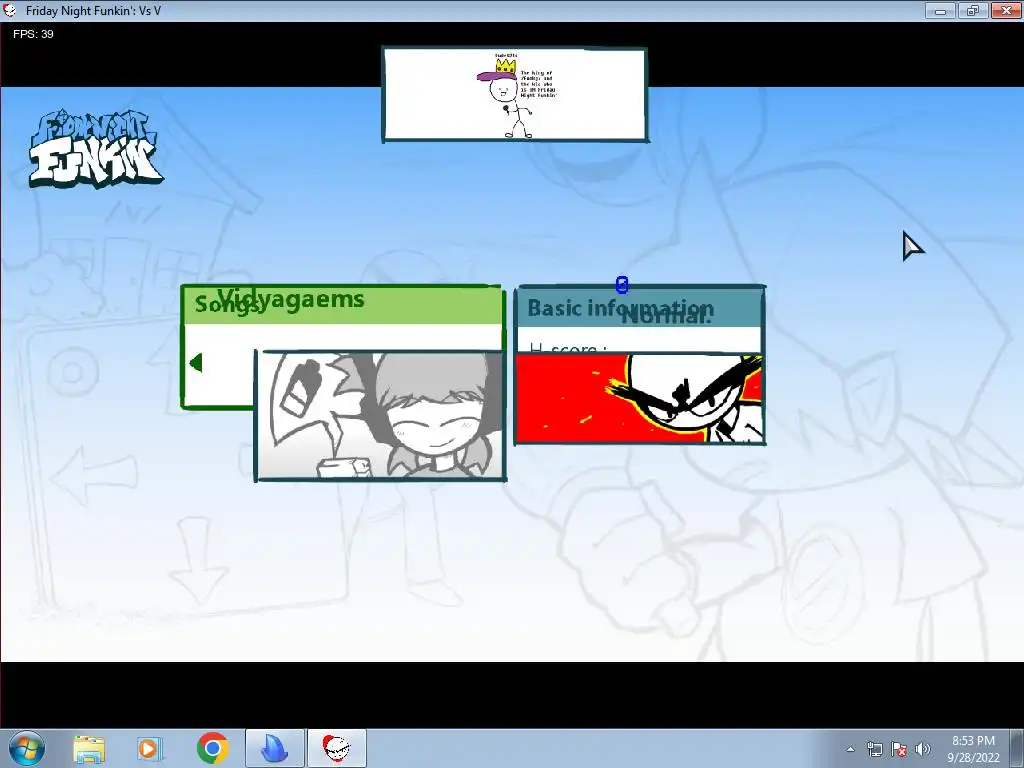The height and width of the screenshot is (768, 1024).
Task: Launch Windows Media Player from the taskbar
Action: pyautogui.click(x=150, y=749)
